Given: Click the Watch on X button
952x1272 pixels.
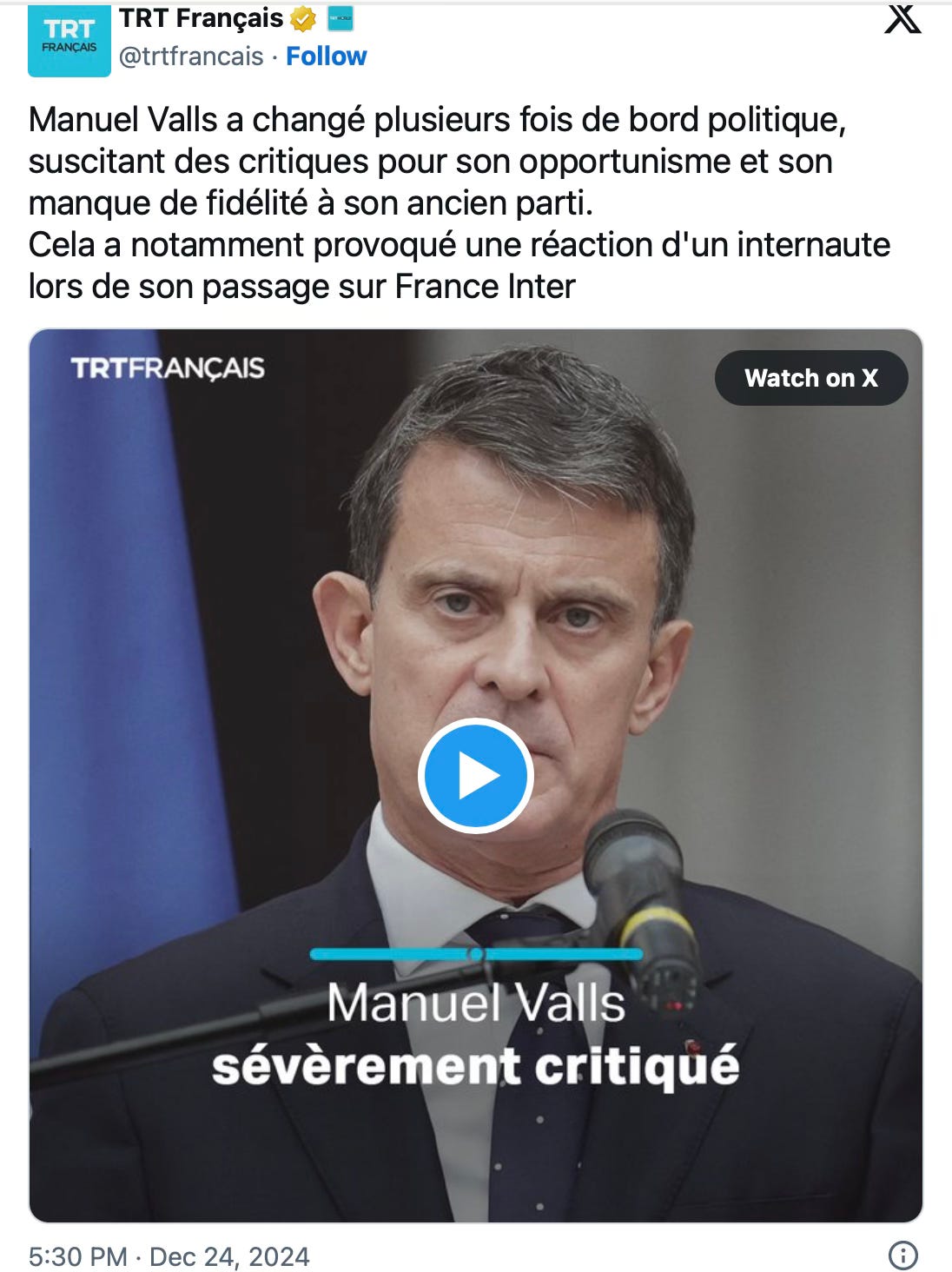Looking at the screenshot, I should pyautogui.click(x=811, y=378).
